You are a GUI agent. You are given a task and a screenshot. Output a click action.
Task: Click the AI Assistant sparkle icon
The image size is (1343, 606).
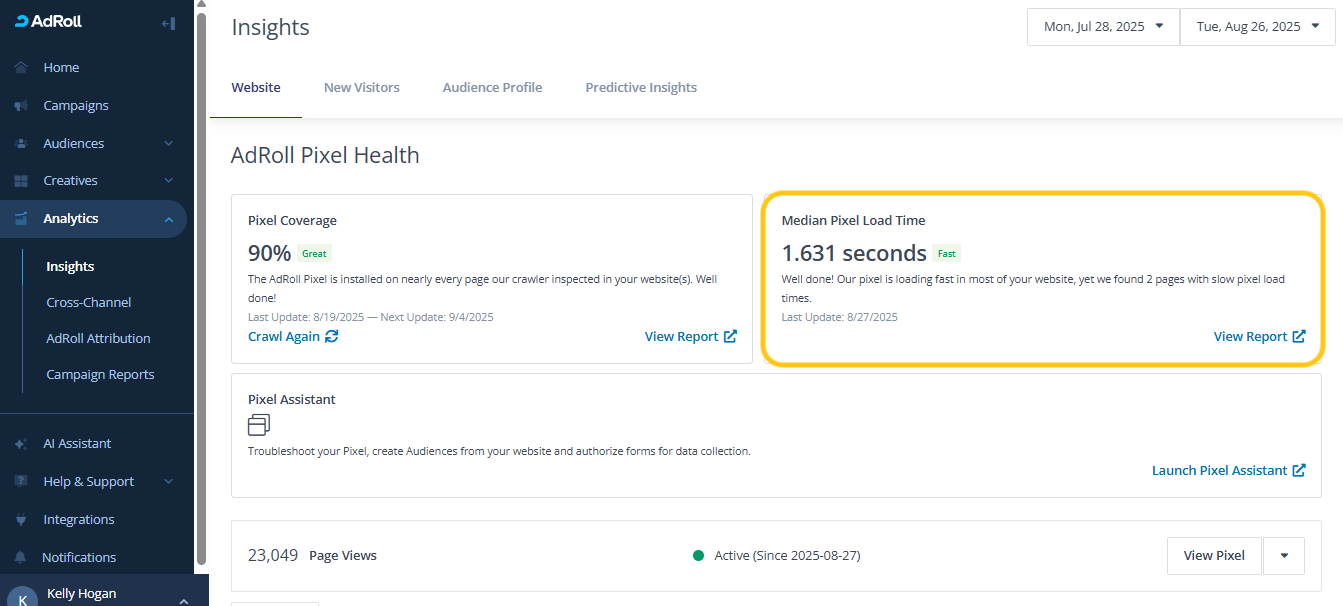pos(21,444)
